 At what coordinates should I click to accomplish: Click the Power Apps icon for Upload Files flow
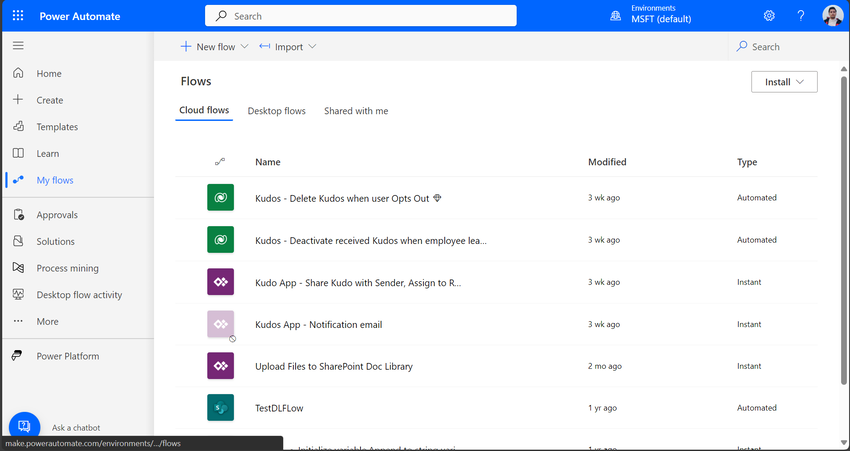tap(220, 366)
